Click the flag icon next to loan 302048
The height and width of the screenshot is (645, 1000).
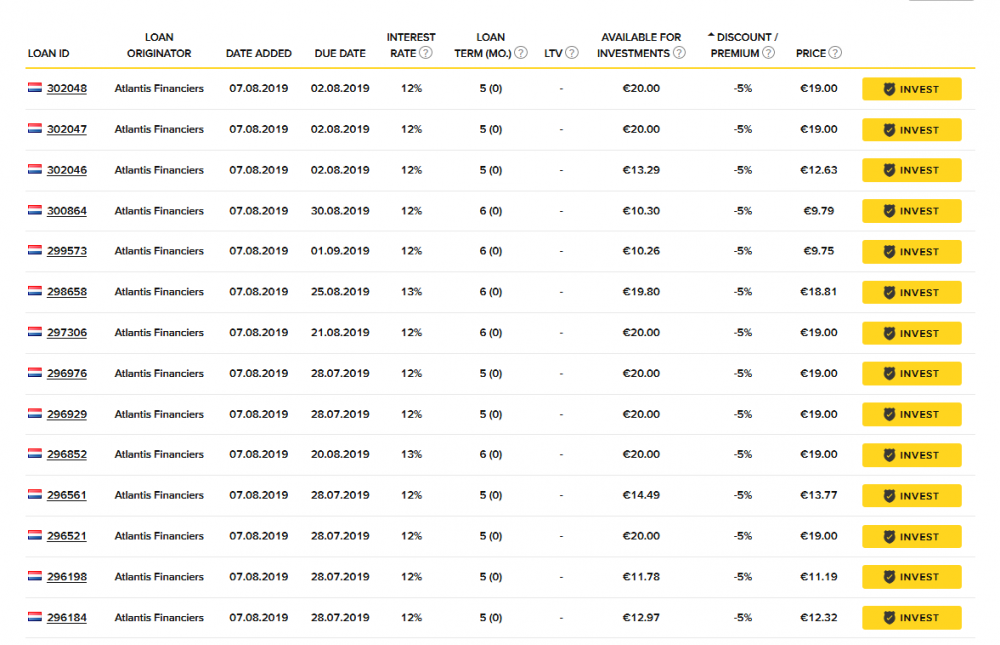click(34, 88)
